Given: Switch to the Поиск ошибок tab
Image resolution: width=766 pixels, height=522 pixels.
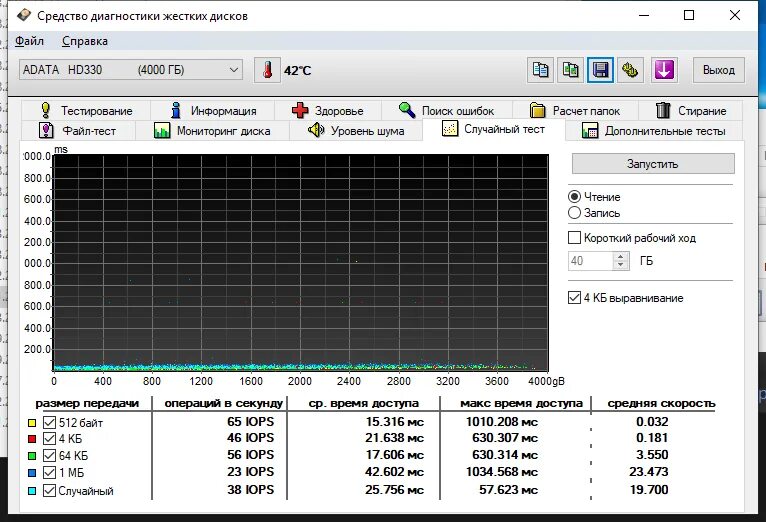Looking at the screenshot, I should pos(447,110).
